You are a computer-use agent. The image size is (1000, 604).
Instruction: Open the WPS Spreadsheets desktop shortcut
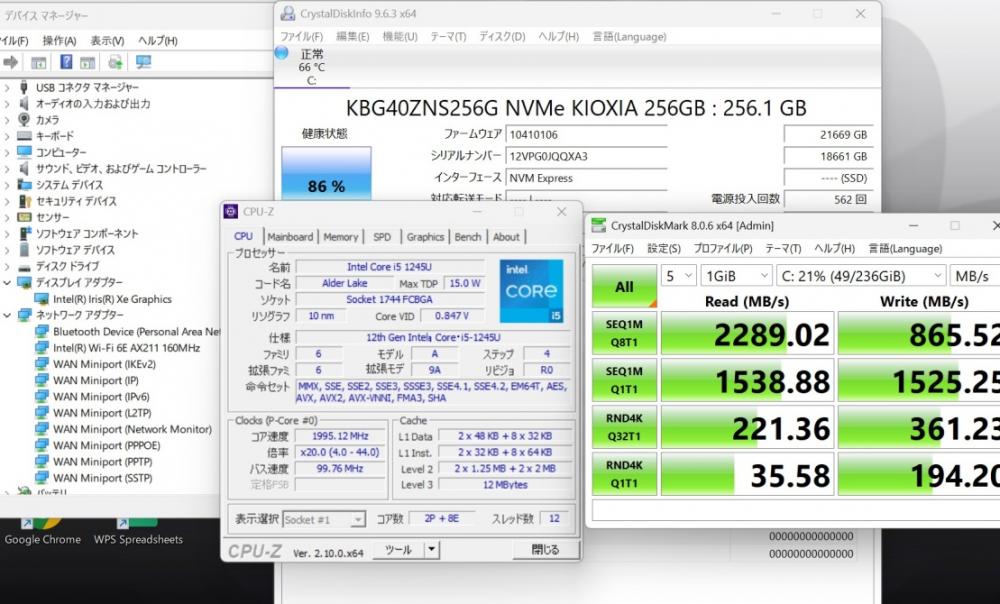click(138, 533)
